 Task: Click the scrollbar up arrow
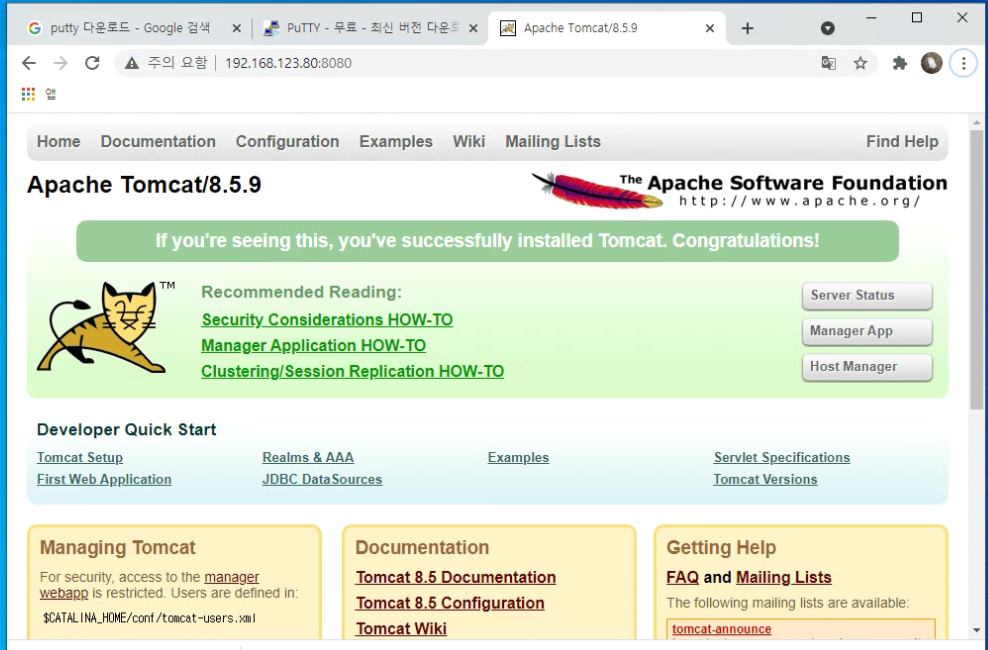(976, 123)
